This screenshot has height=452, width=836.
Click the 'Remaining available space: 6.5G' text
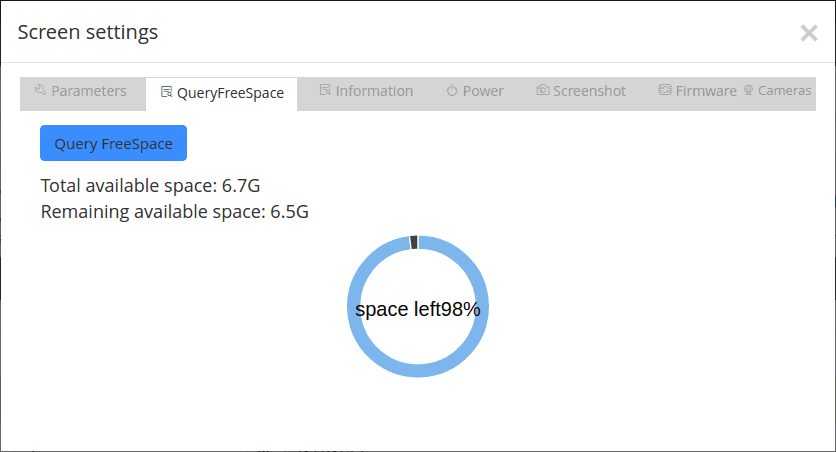175,212
